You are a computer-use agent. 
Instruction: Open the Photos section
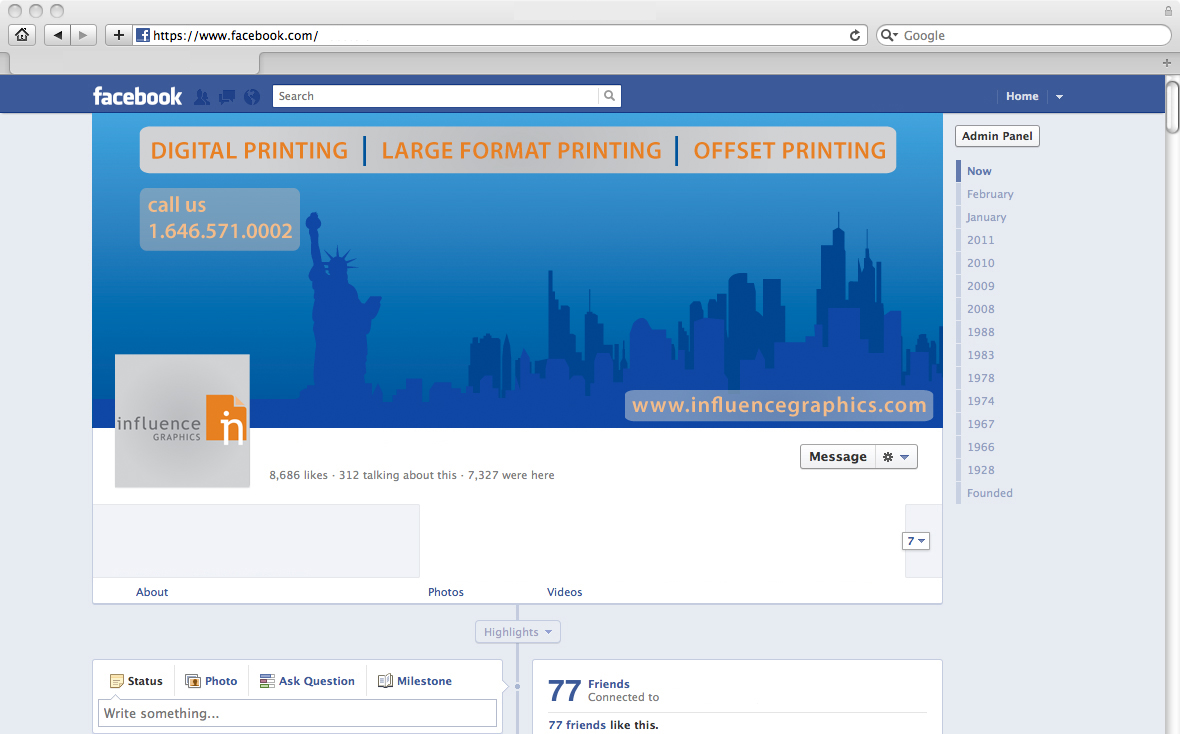[x=446, y=592]
